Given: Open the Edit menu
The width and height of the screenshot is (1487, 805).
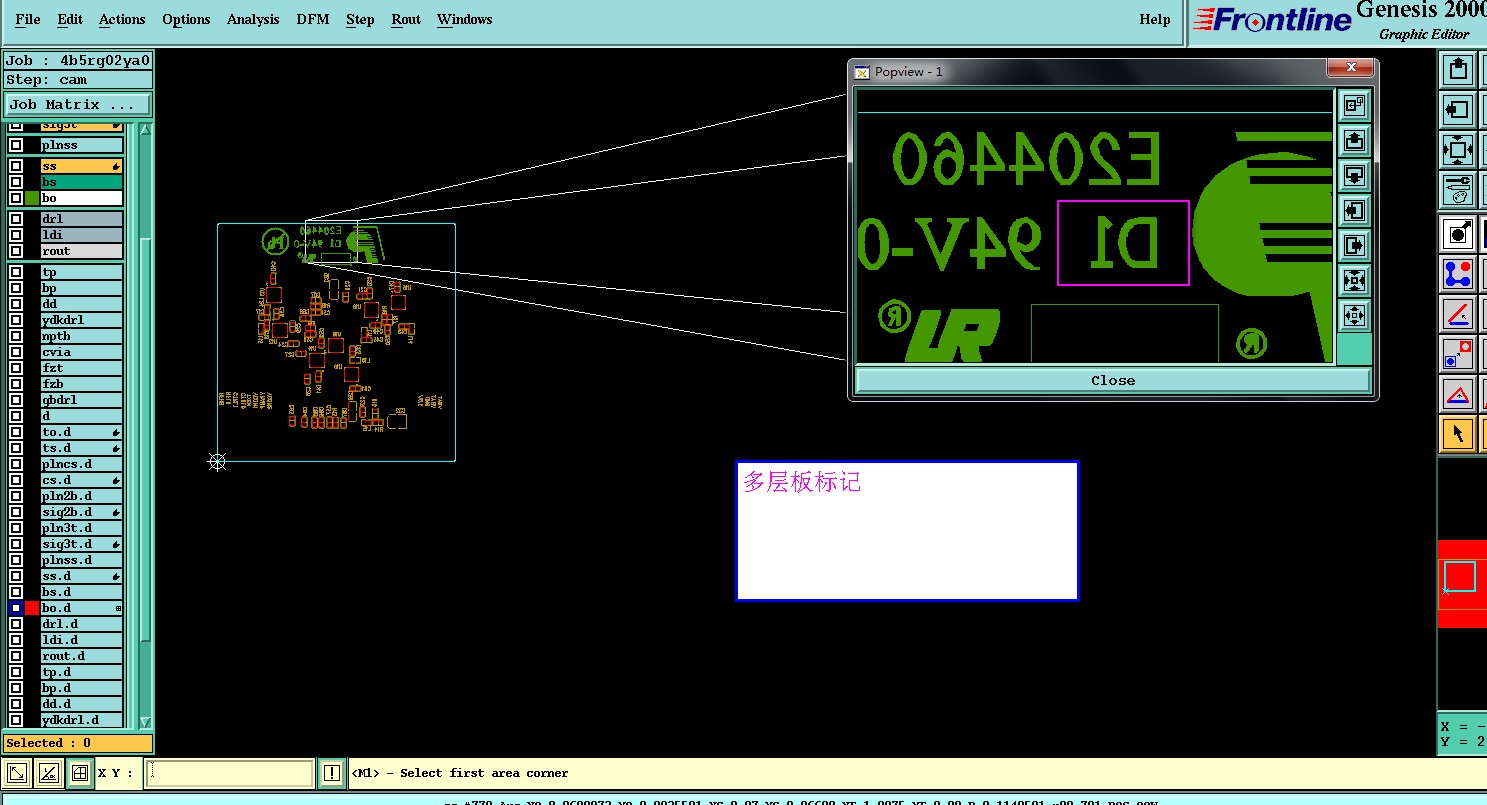Looking at the screenshot, I should pos(70,19).
